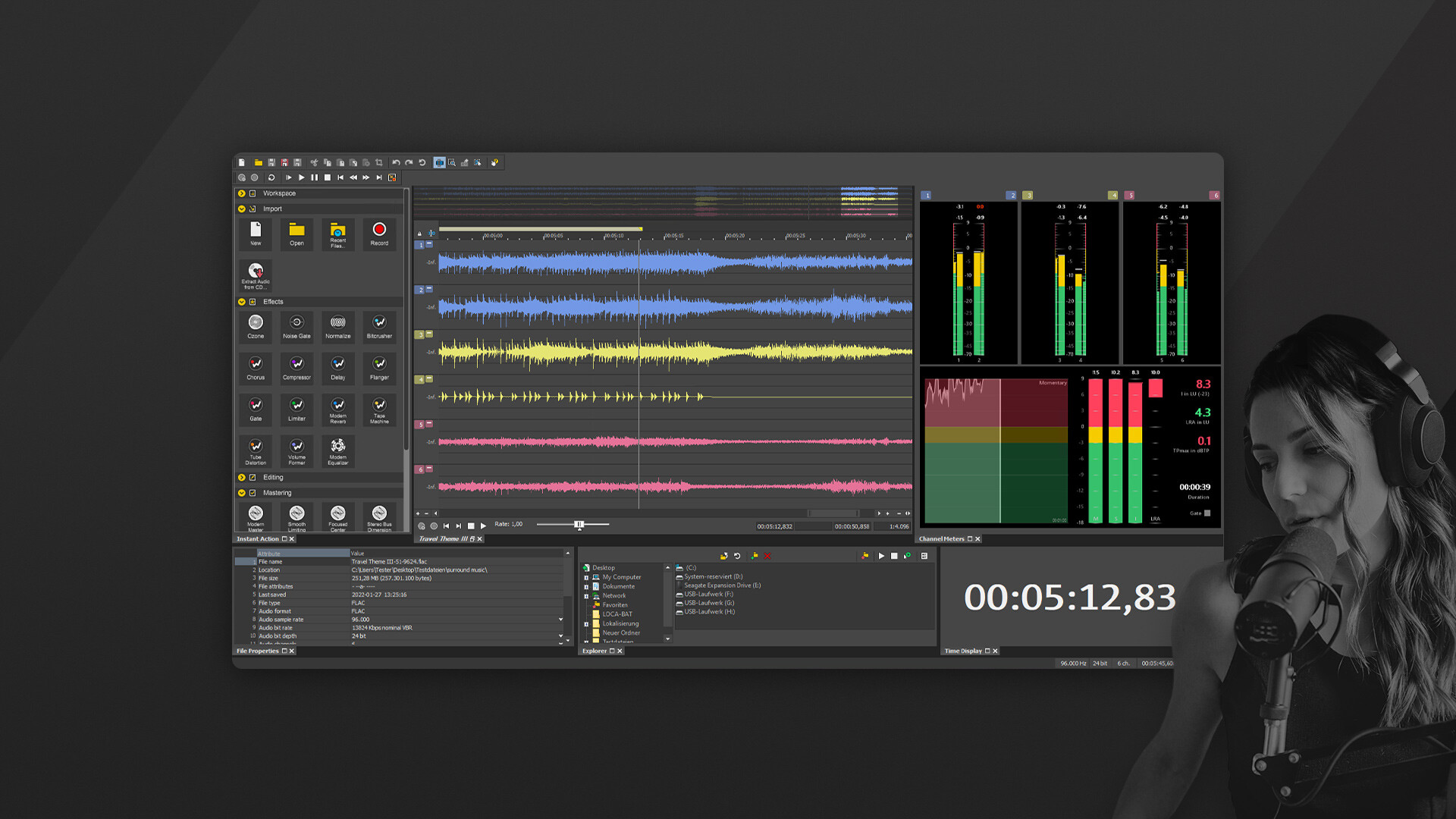
Task: Expand the Editing section
Action: click(x=240, y=477)
